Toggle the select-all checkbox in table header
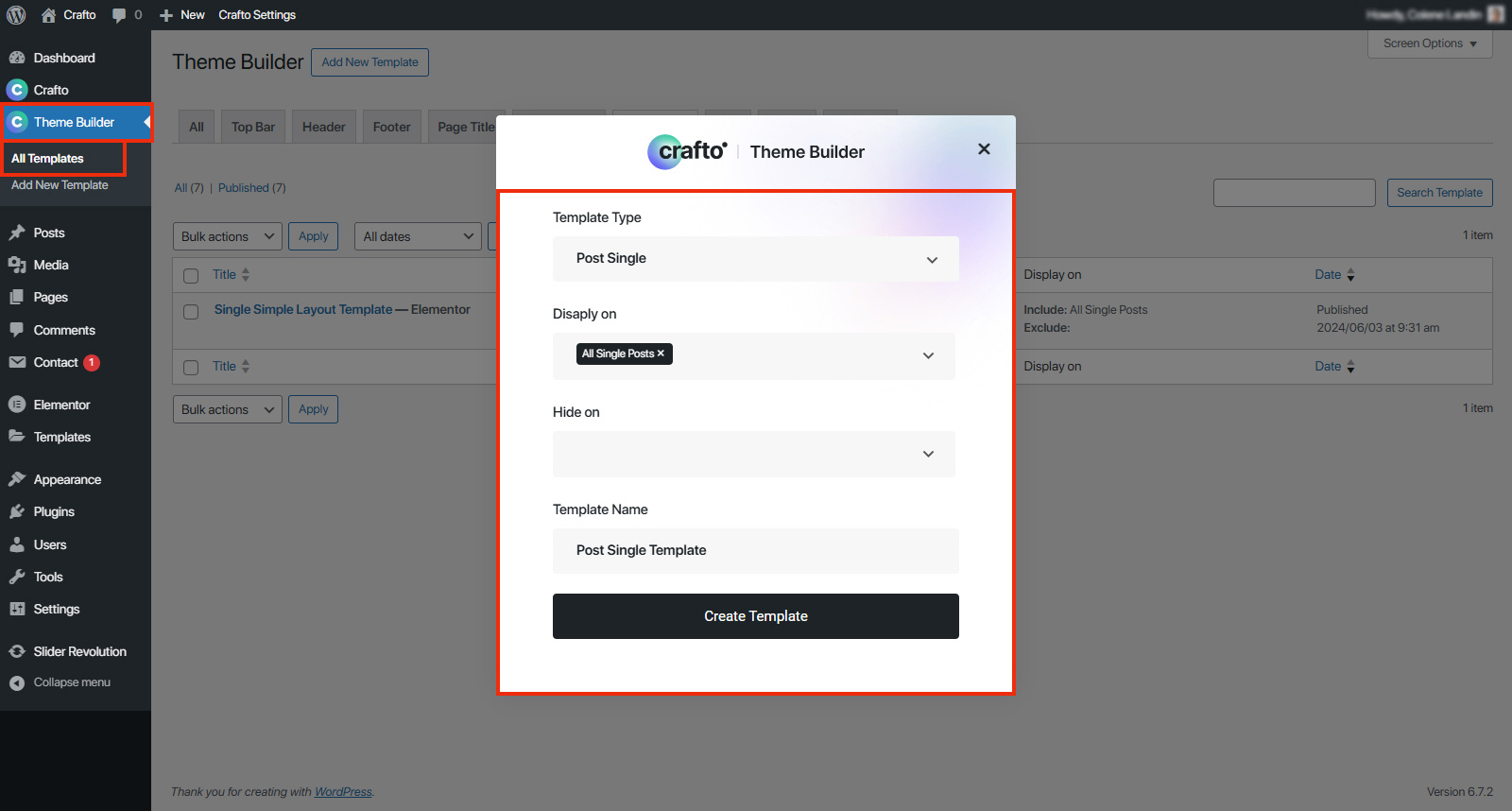The width and height of the screenshot is (1512, 811). tap(191, 276)
